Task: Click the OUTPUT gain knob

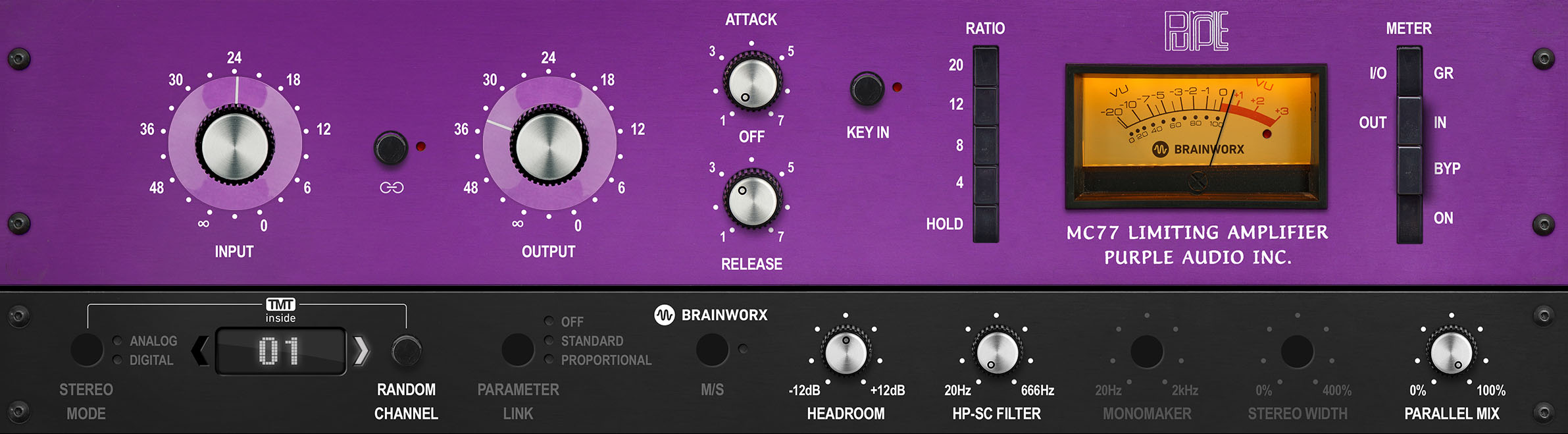Action: click(x=549, y=146)
